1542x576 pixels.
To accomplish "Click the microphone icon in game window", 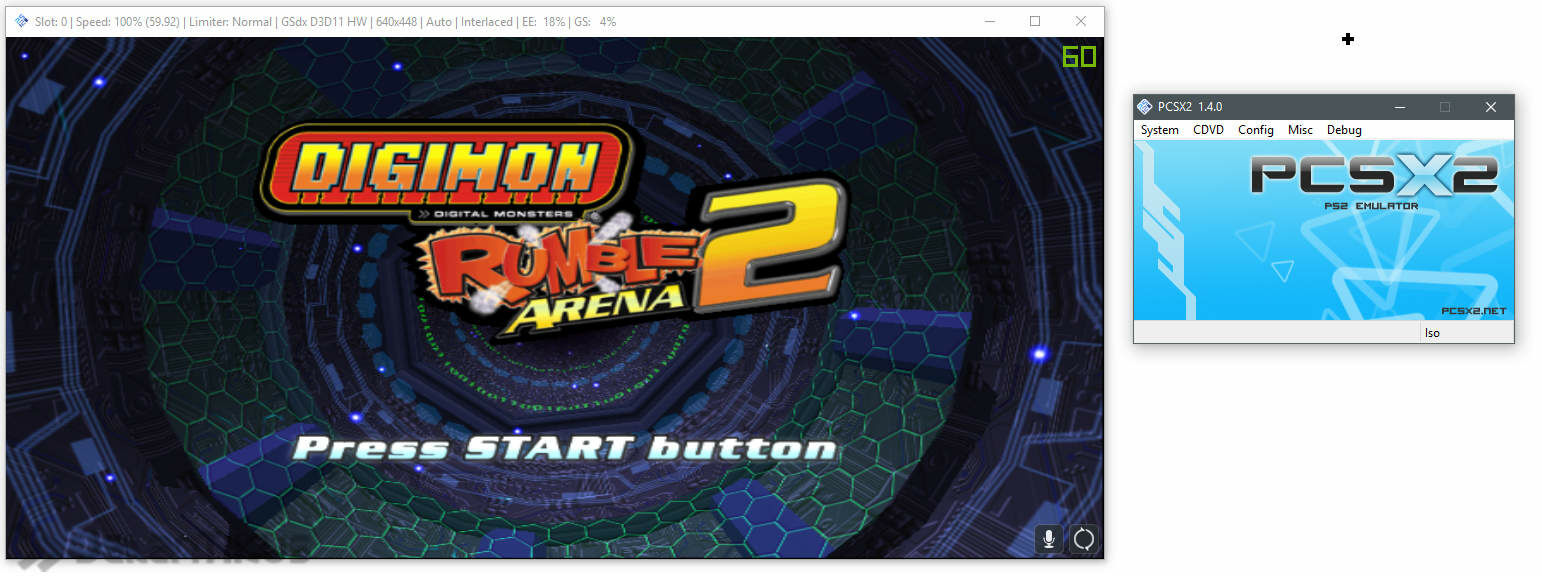I will tap(1048, 539).
